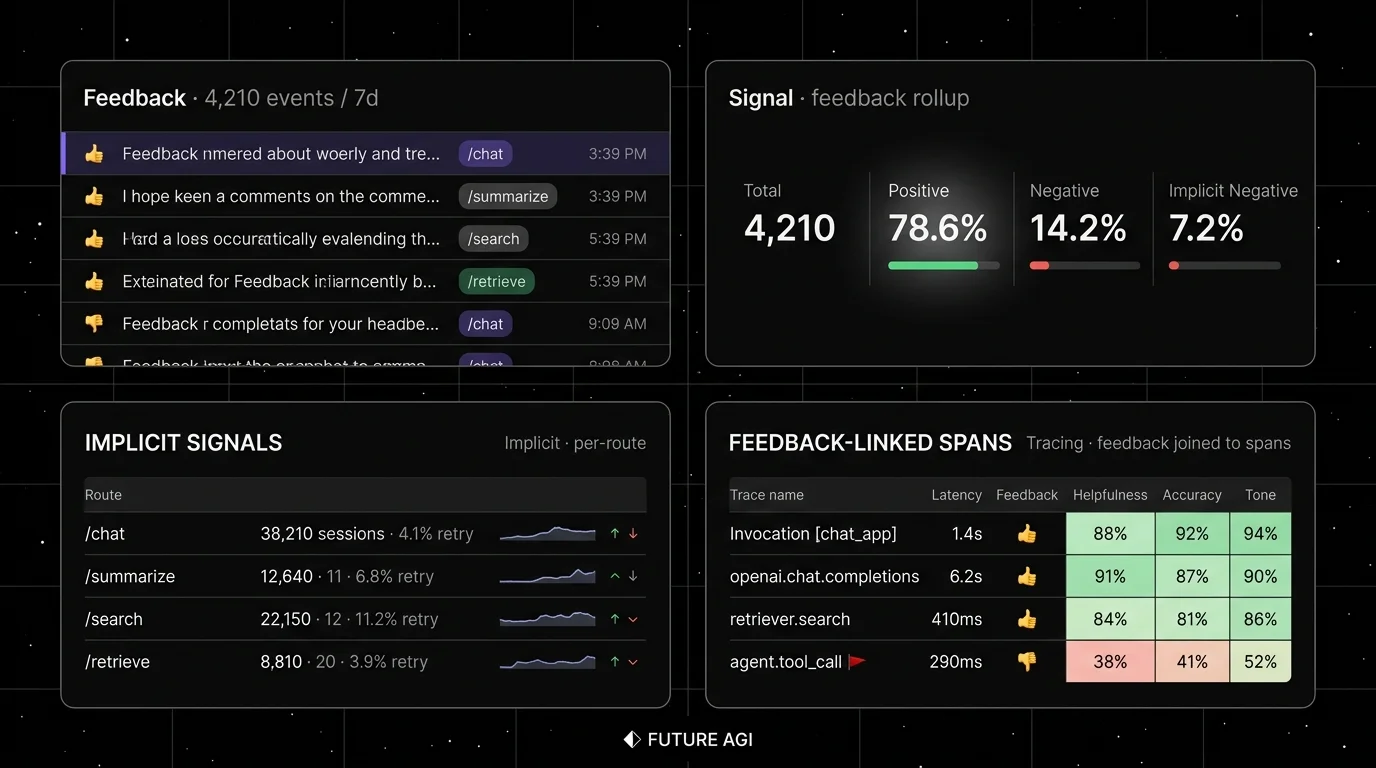
Task: Click thumbs-up icon on 'Hard a loss' row
Action: [x=94, y=239]
